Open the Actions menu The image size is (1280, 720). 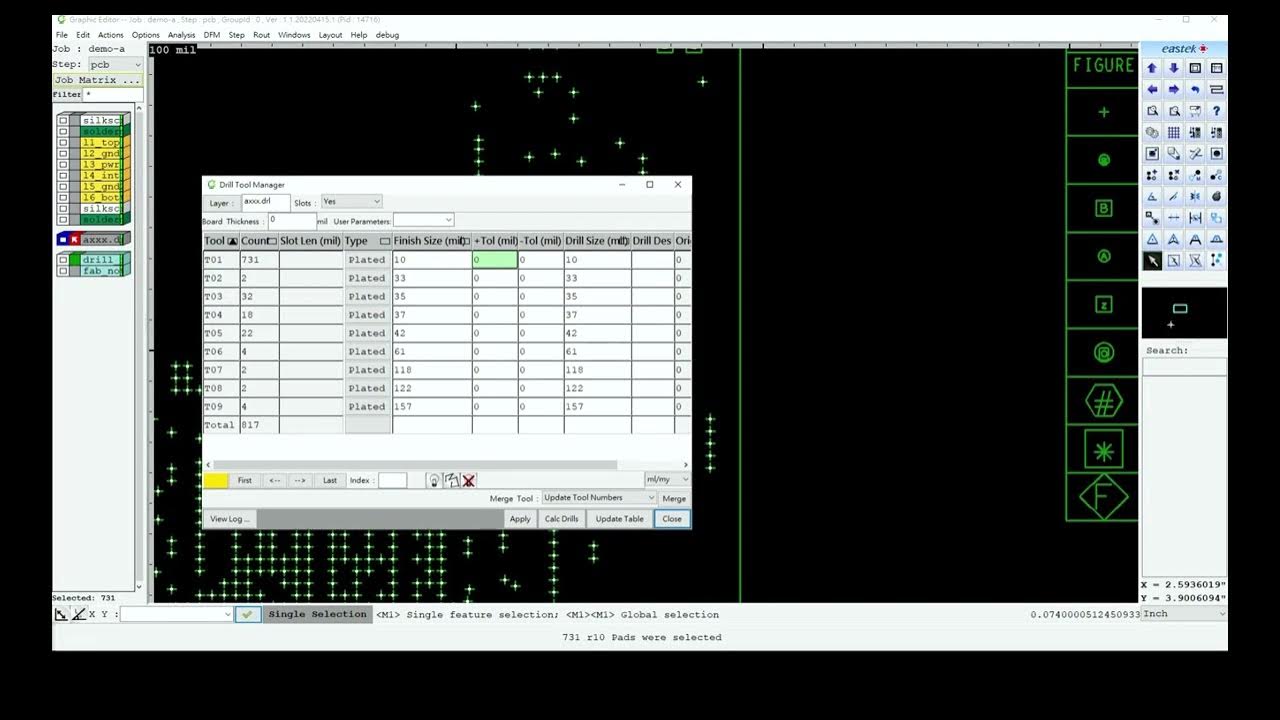point(111,35)
